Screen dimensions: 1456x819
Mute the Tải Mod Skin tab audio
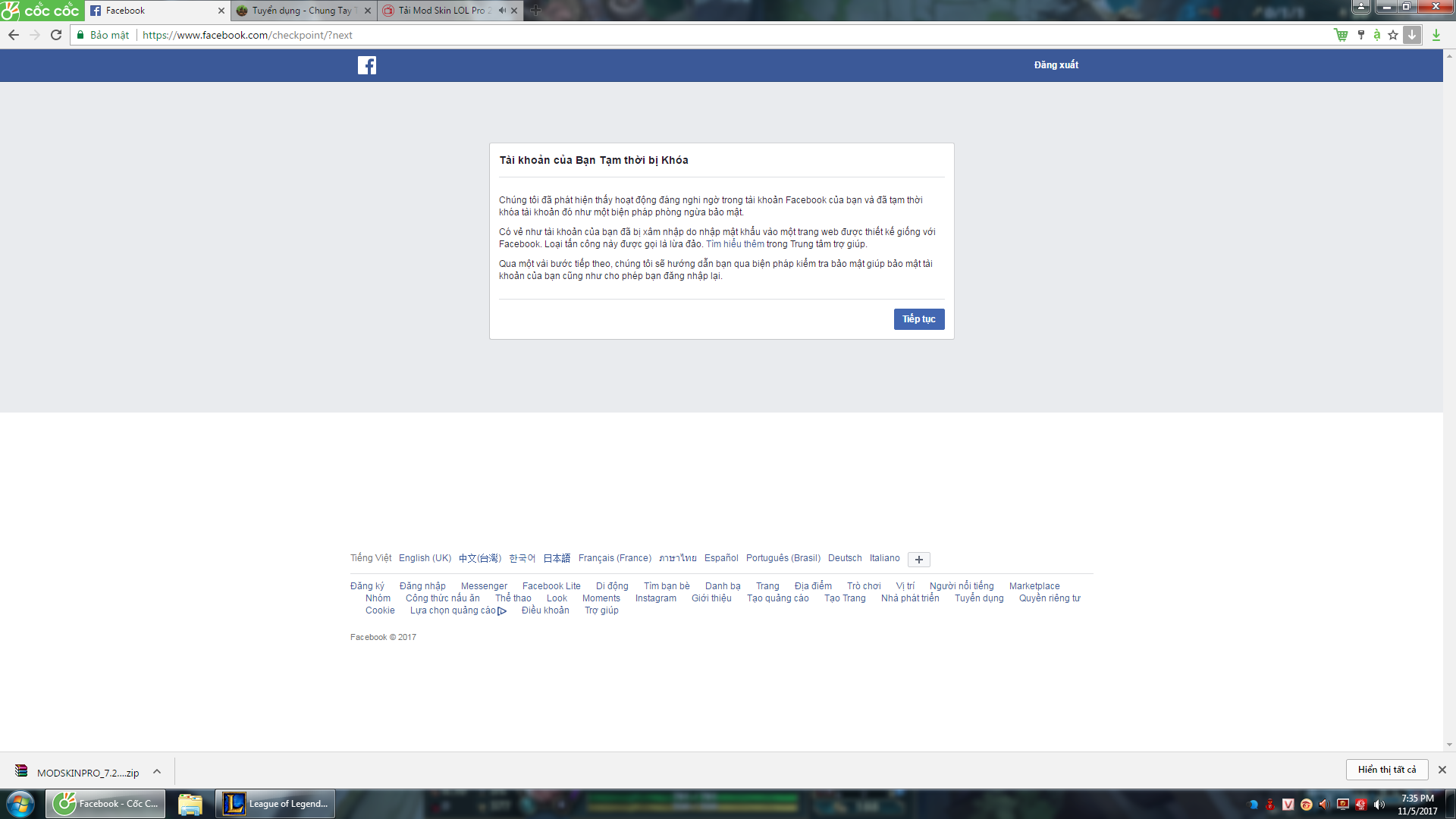[502, 11]
